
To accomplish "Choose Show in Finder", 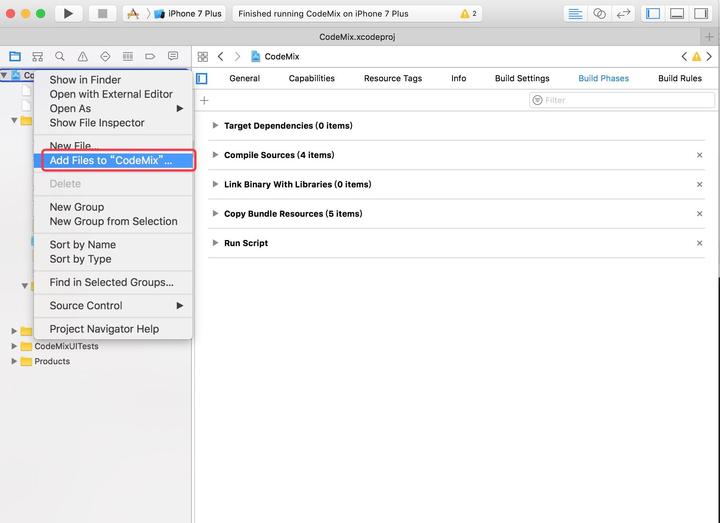I will (x=113, y=80).
